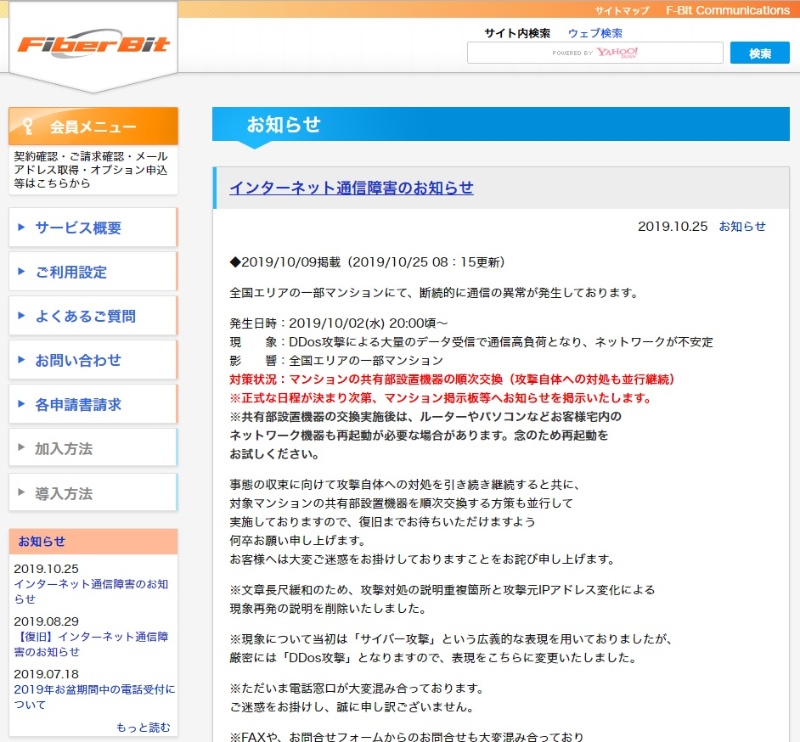Click the FiberBit logo
The height and width of the screenshot is (742, 800).
(94, 44)
